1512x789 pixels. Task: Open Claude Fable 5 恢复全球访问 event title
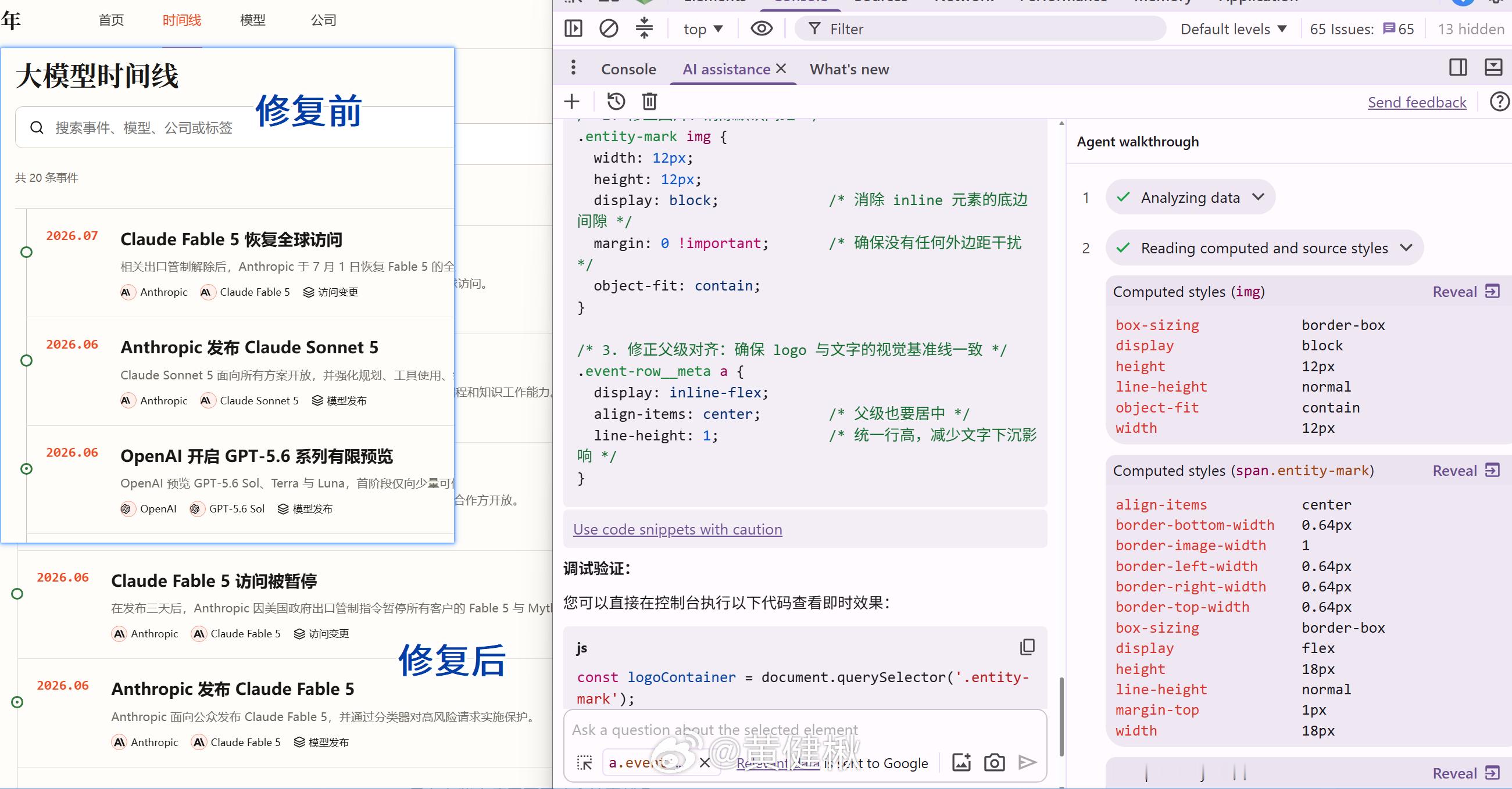click(x=231, y=239)
